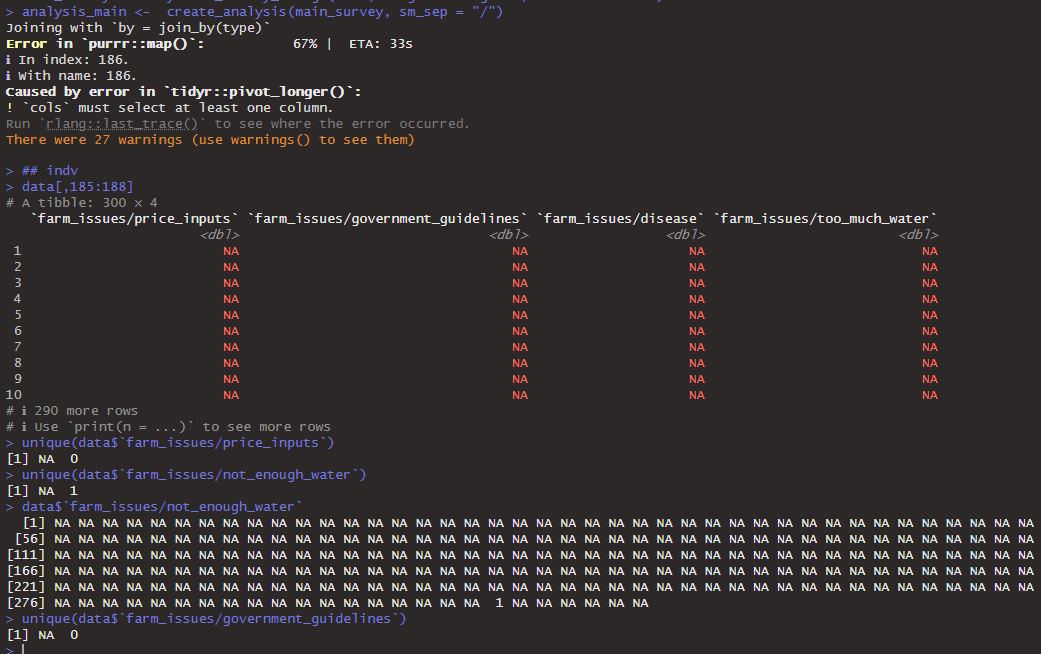Click the single '1' value in row 276
This screenshot has width=1041, height=654.
498,602
